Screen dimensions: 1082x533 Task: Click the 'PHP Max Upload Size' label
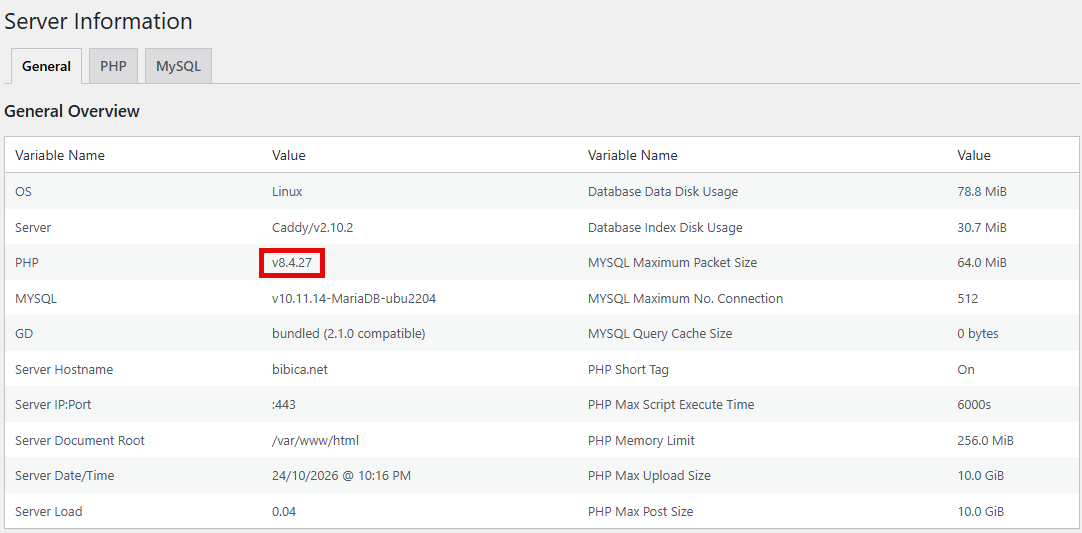click(649, 476)
